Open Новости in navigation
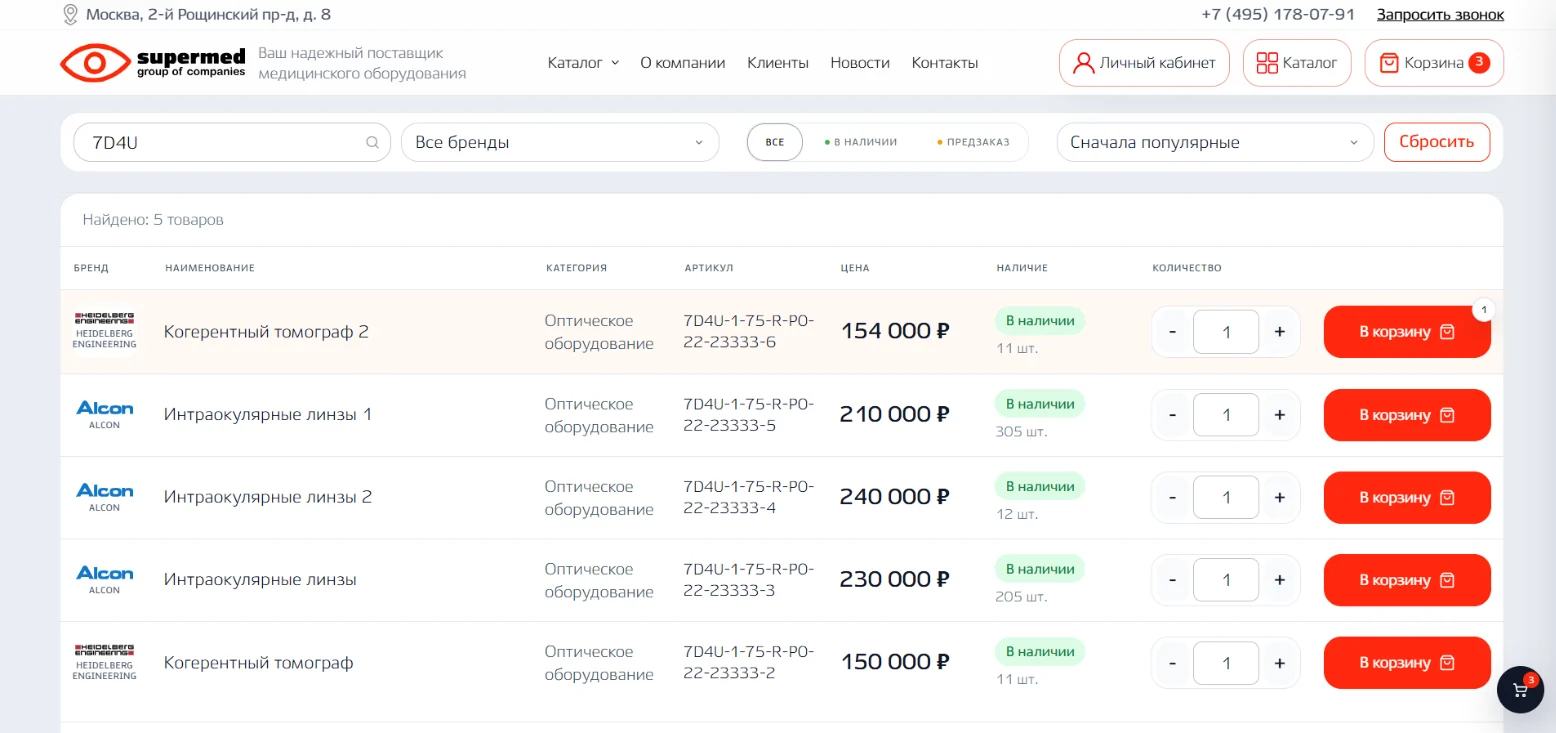Screen dimensions: 1556x733 [x=860, y=63]
